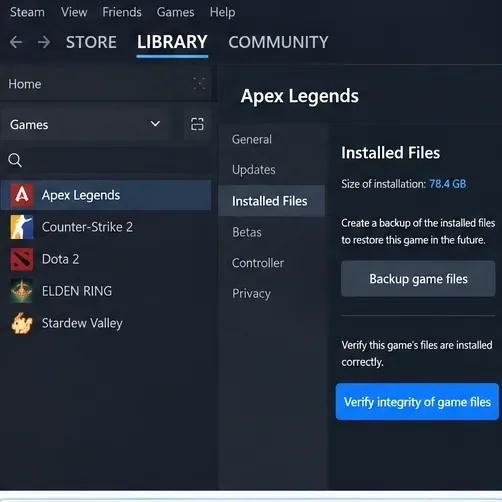This screenshot has height=502, width=502.
Task: Open the Controller properties section
Action: pyautogui.click(x=258, y=263)
